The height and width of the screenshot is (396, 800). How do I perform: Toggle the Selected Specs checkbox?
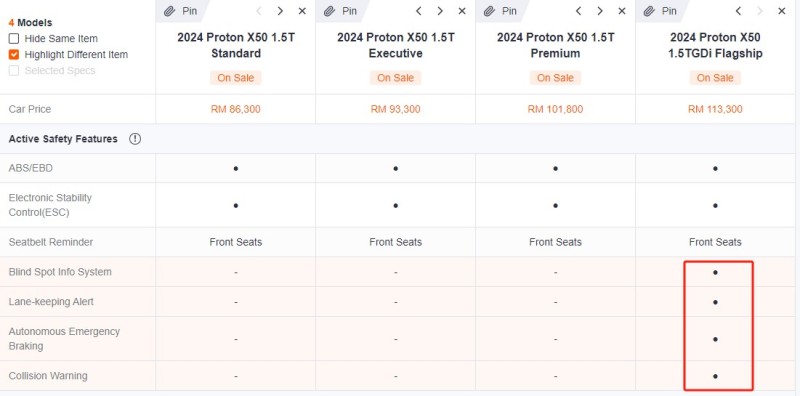(14, 70)
